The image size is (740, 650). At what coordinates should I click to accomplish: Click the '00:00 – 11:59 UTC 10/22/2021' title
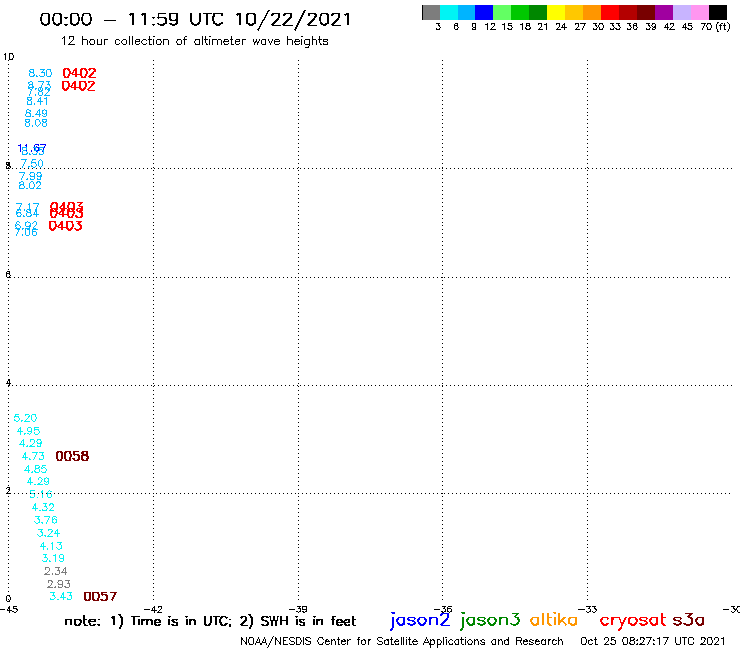pyautogui.click(x=195, y=19)
